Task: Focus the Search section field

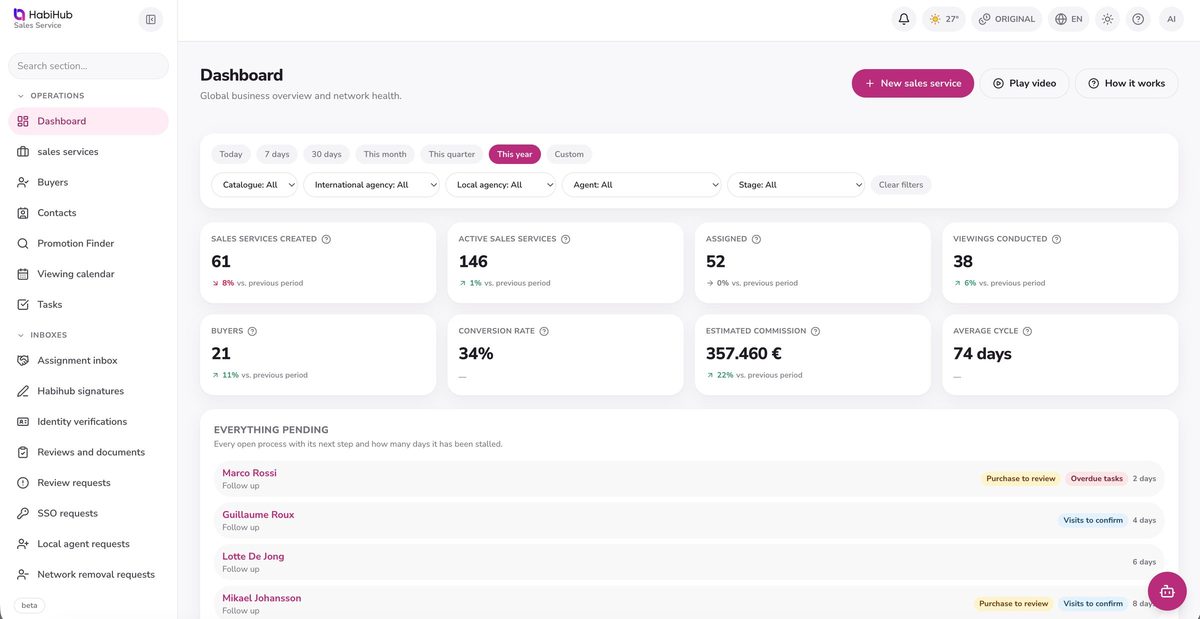Action: 88,66
